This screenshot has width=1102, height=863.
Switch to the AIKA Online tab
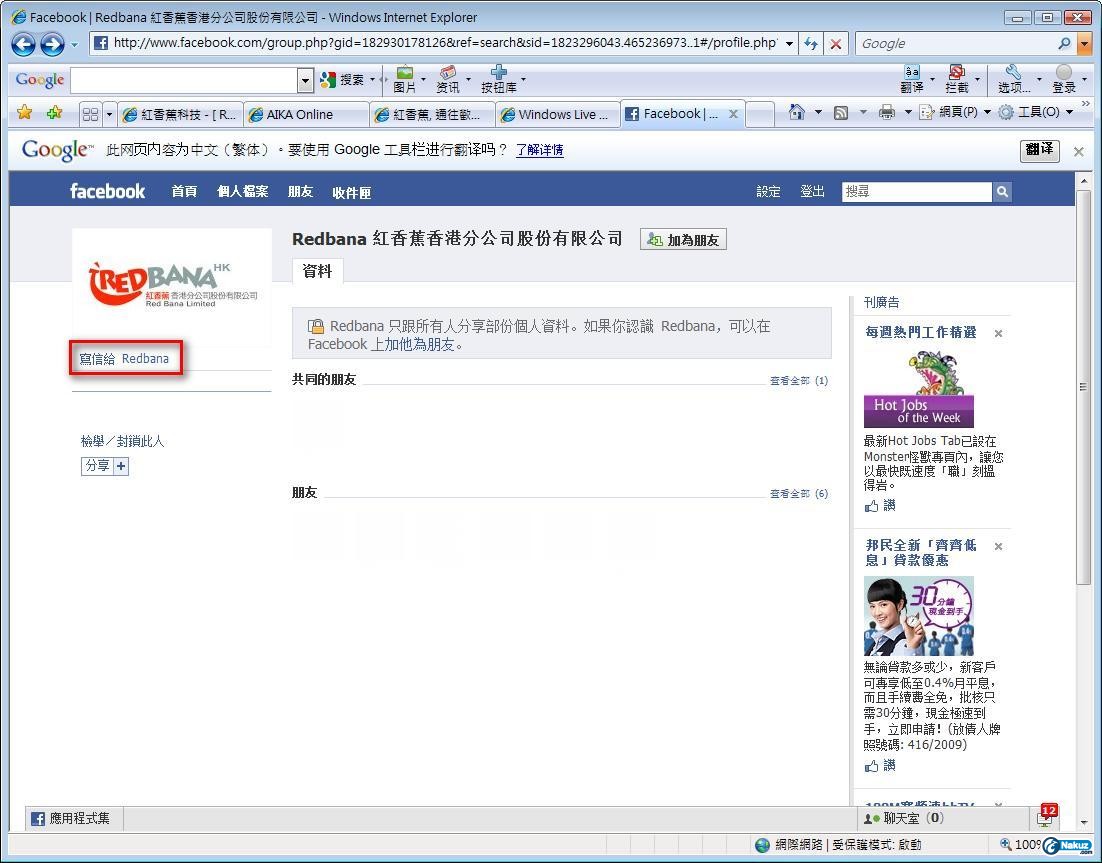pos(306,114)
